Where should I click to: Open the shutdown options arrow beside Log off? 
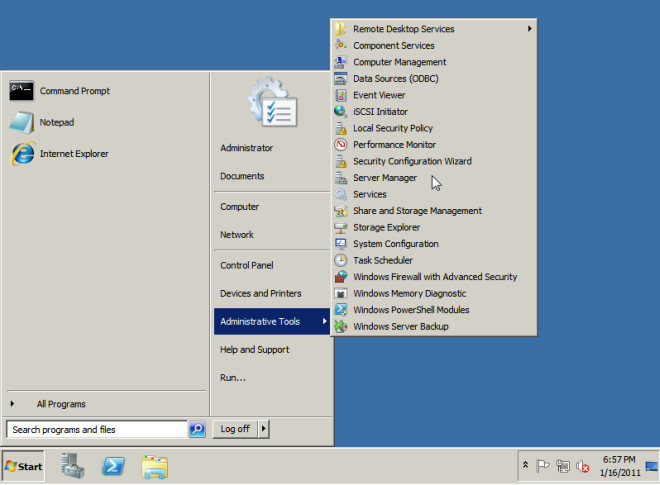(x=263, y=429)
